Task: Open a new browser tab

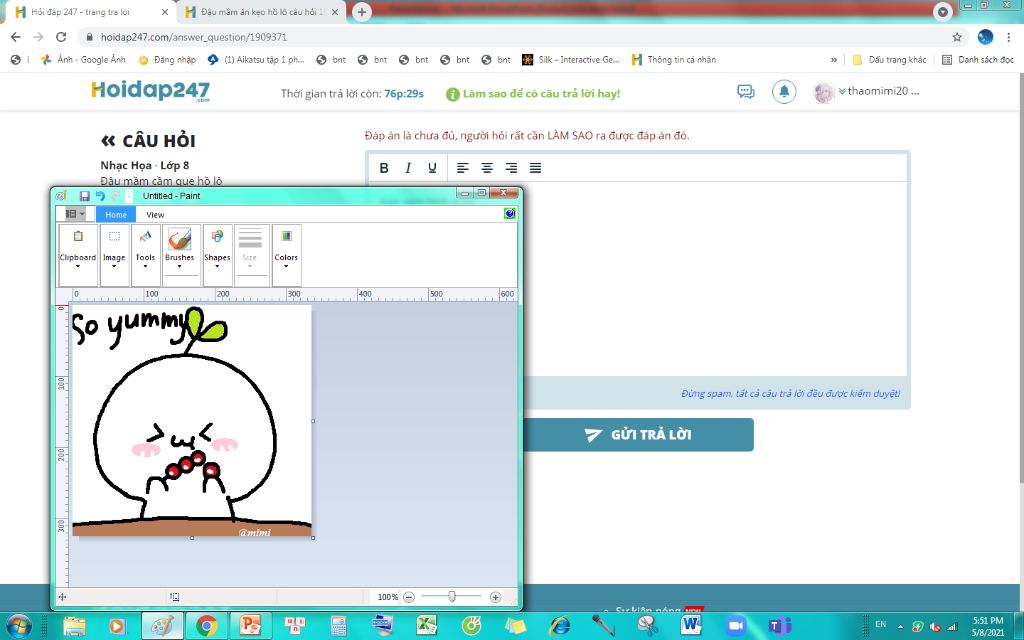Action: [361, 12]
